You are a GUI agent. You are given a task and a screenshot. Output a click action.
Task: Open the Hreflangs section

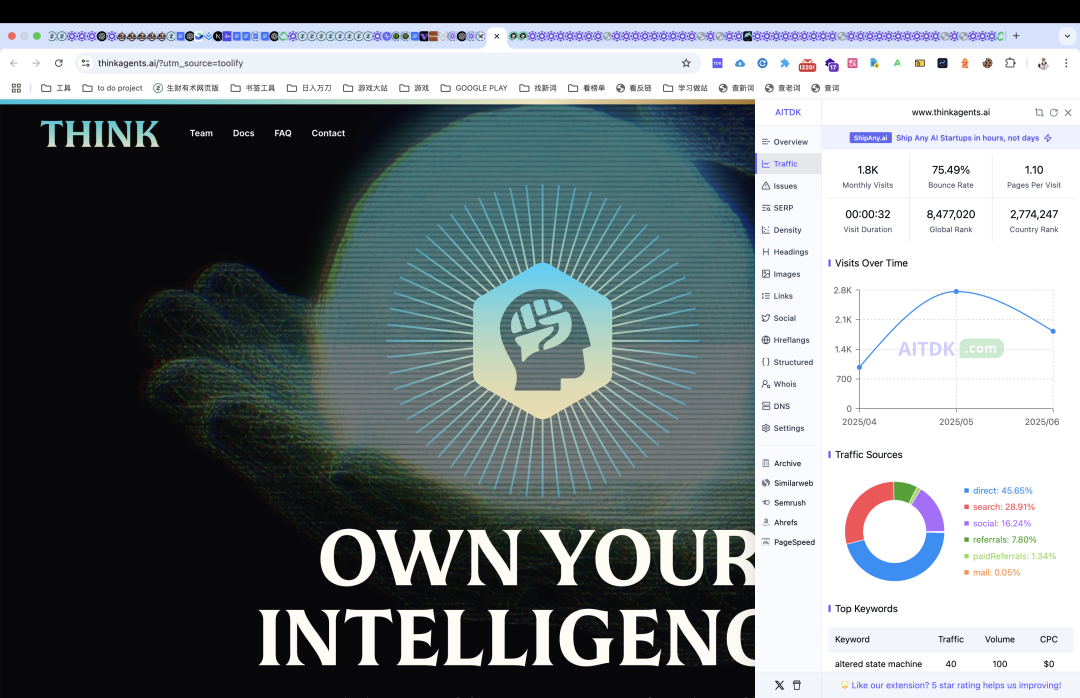pos(786,340)
